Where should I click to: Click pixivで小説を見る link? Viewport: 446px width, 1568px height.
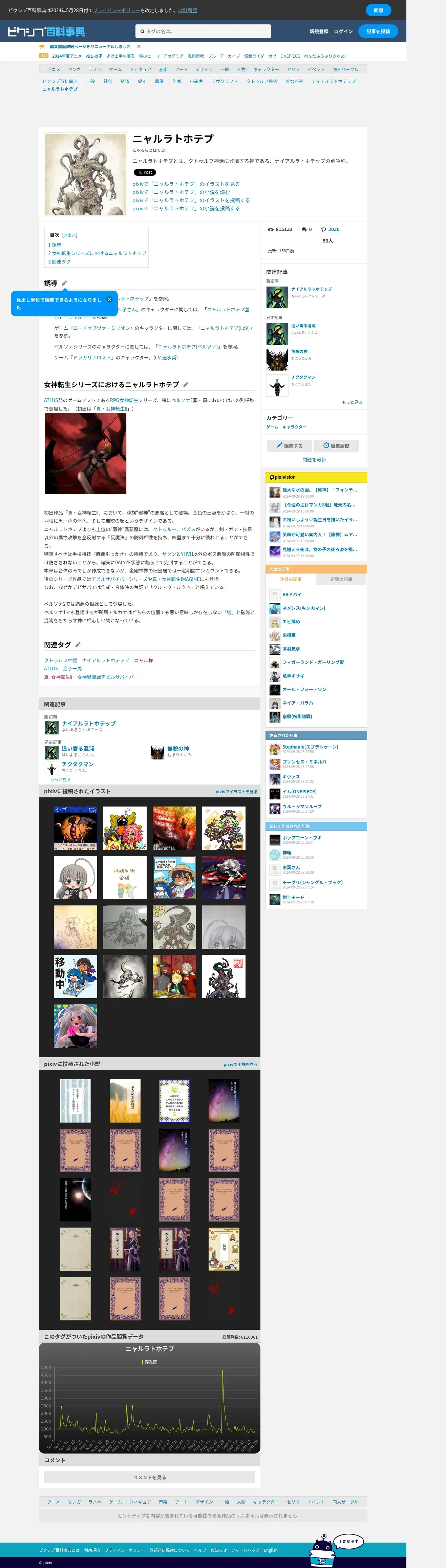pos(240,1065)
